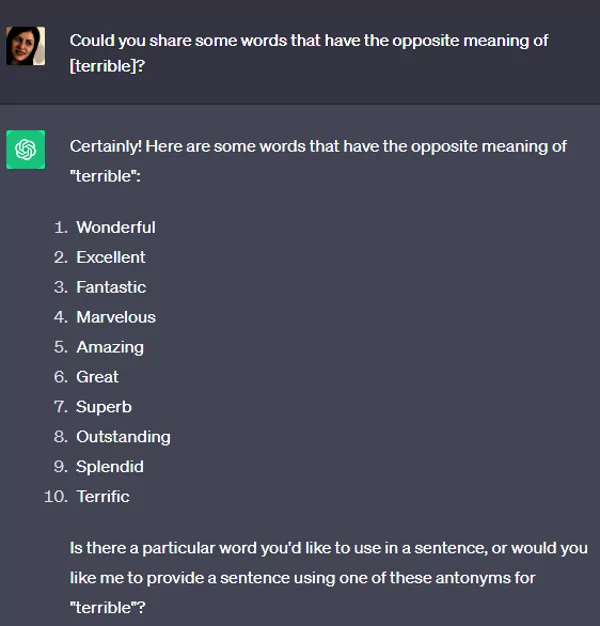The width and height of the screenshot is (600, 626).
Task: Click the list number 1 beside Wonderful
Action: point(61,227)
